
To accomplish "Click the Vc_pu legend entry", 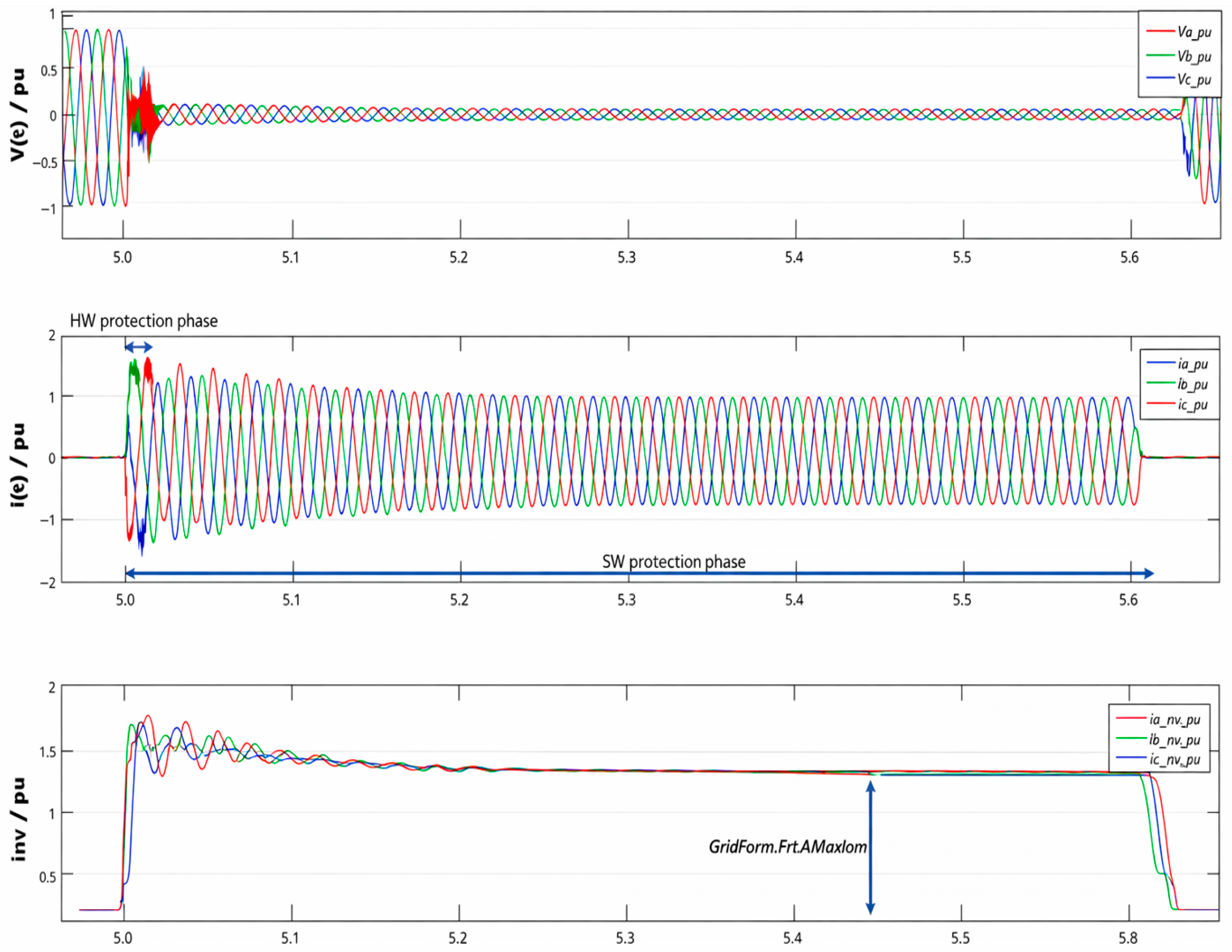I will (1178, 79).
